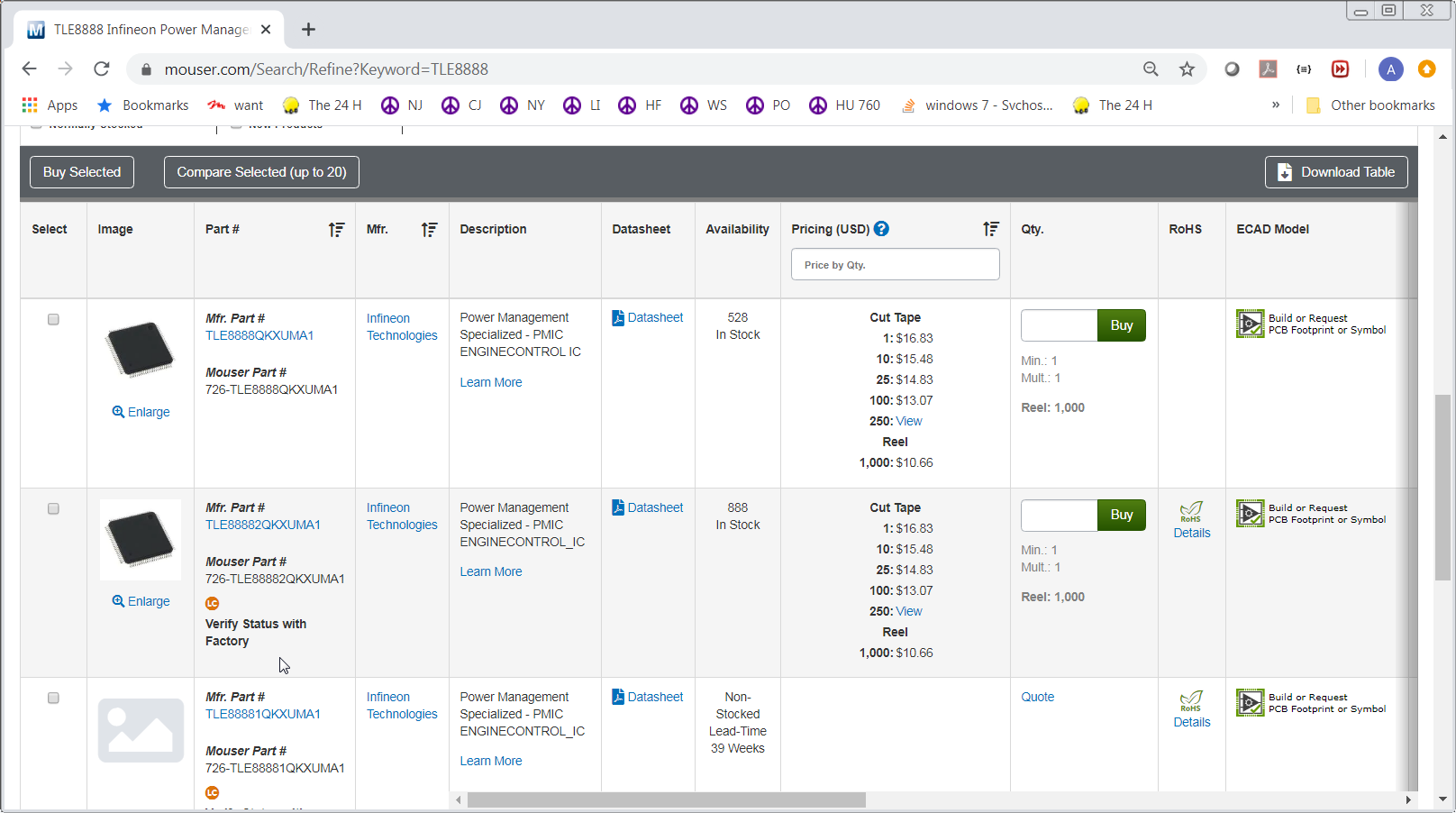
Task: Click ECAD model icon for TLE88881QKXUMA1
Action: (1251, 703)
